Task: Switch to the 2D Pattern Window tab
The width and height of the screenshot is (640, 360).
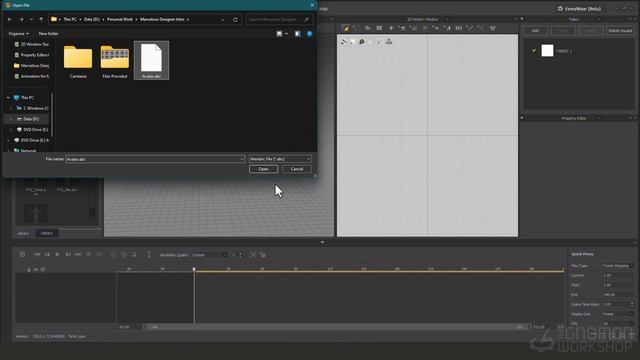Action: [x=422, y=19]
